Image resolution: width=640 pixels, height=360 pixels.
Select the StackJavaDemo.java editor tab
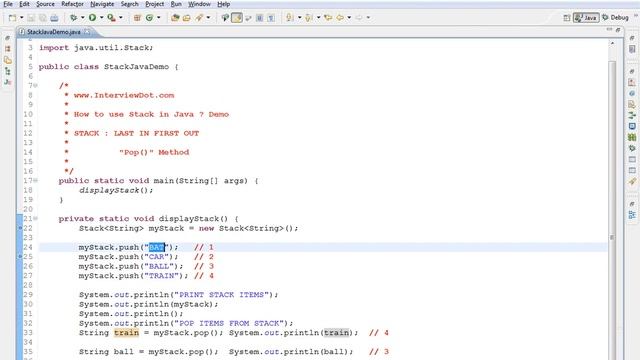click(53, 32)
